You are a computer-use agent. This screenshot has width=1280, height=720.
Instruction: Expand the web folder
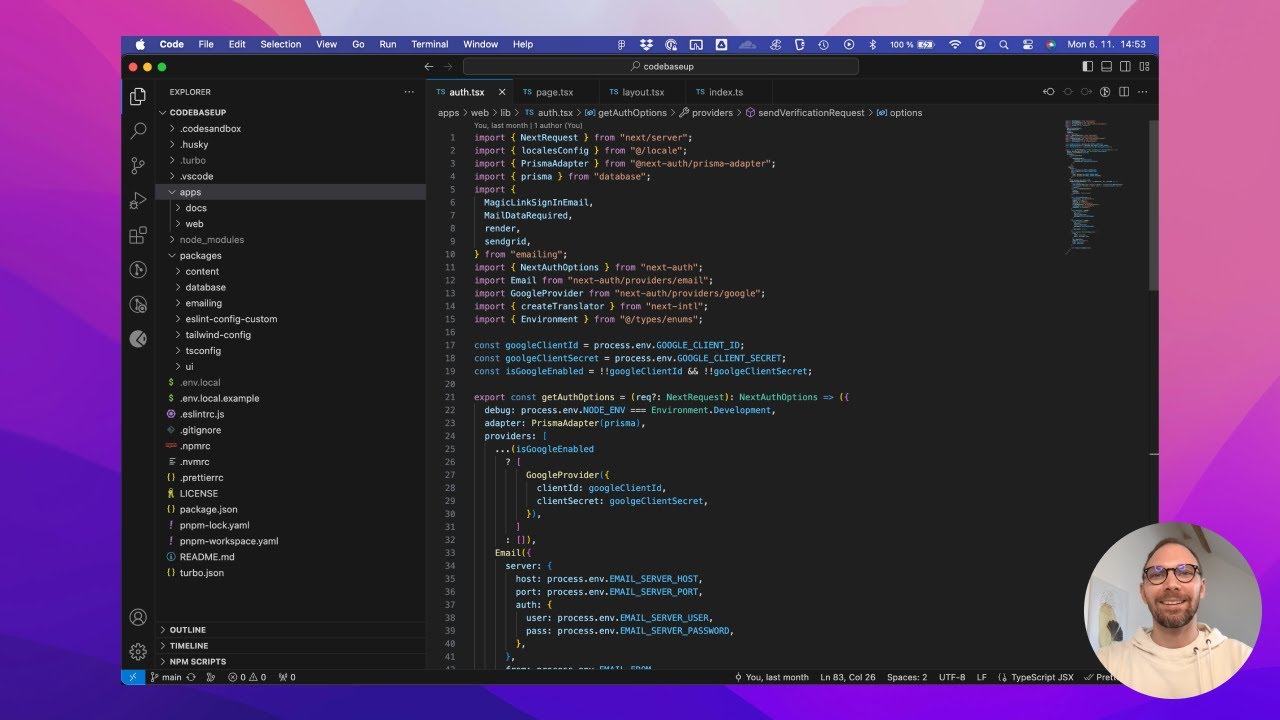point(290,224)
